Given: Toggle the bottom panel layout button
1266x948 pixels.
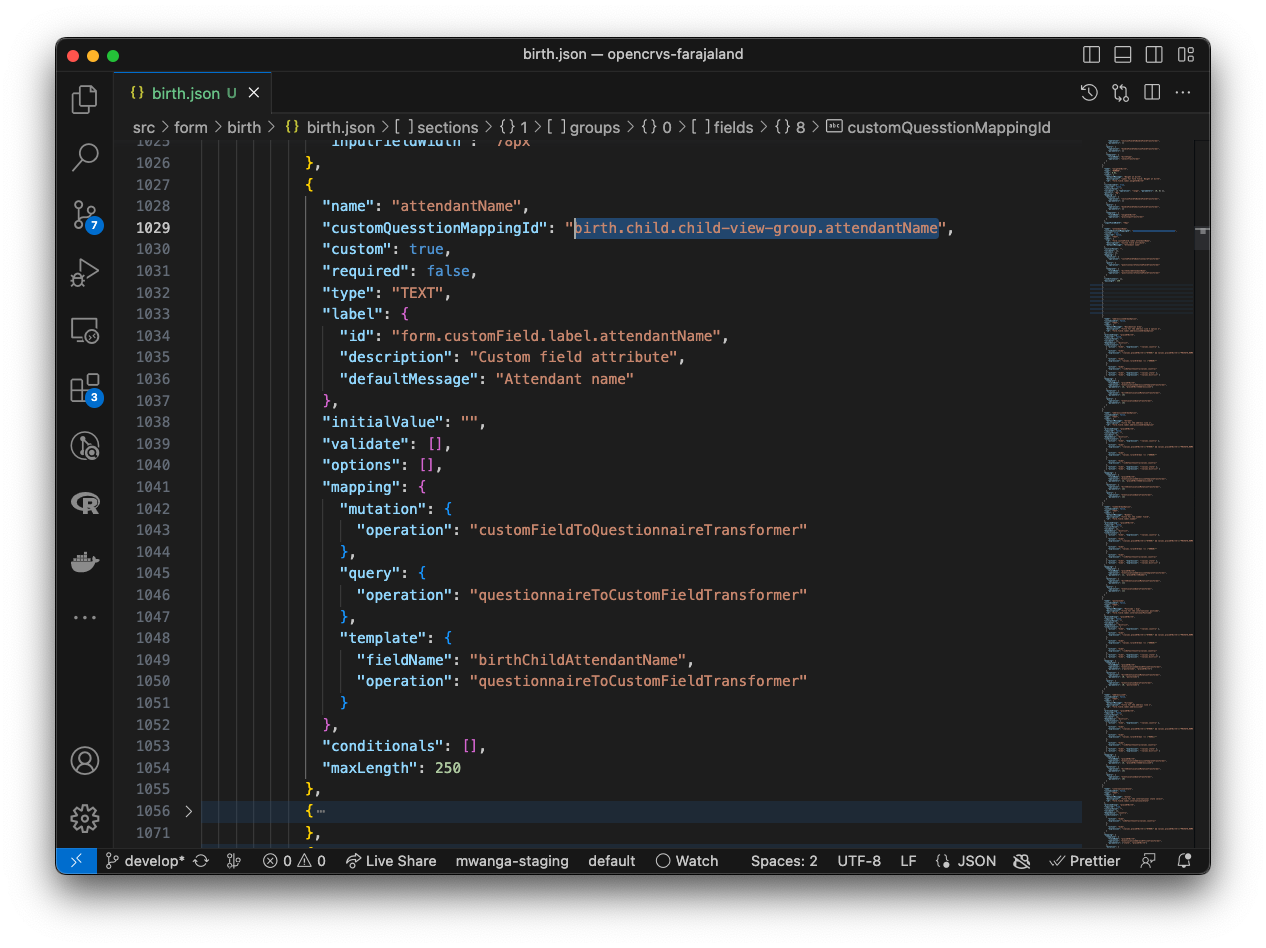Looking at the screenshot, I should 1123,55.
